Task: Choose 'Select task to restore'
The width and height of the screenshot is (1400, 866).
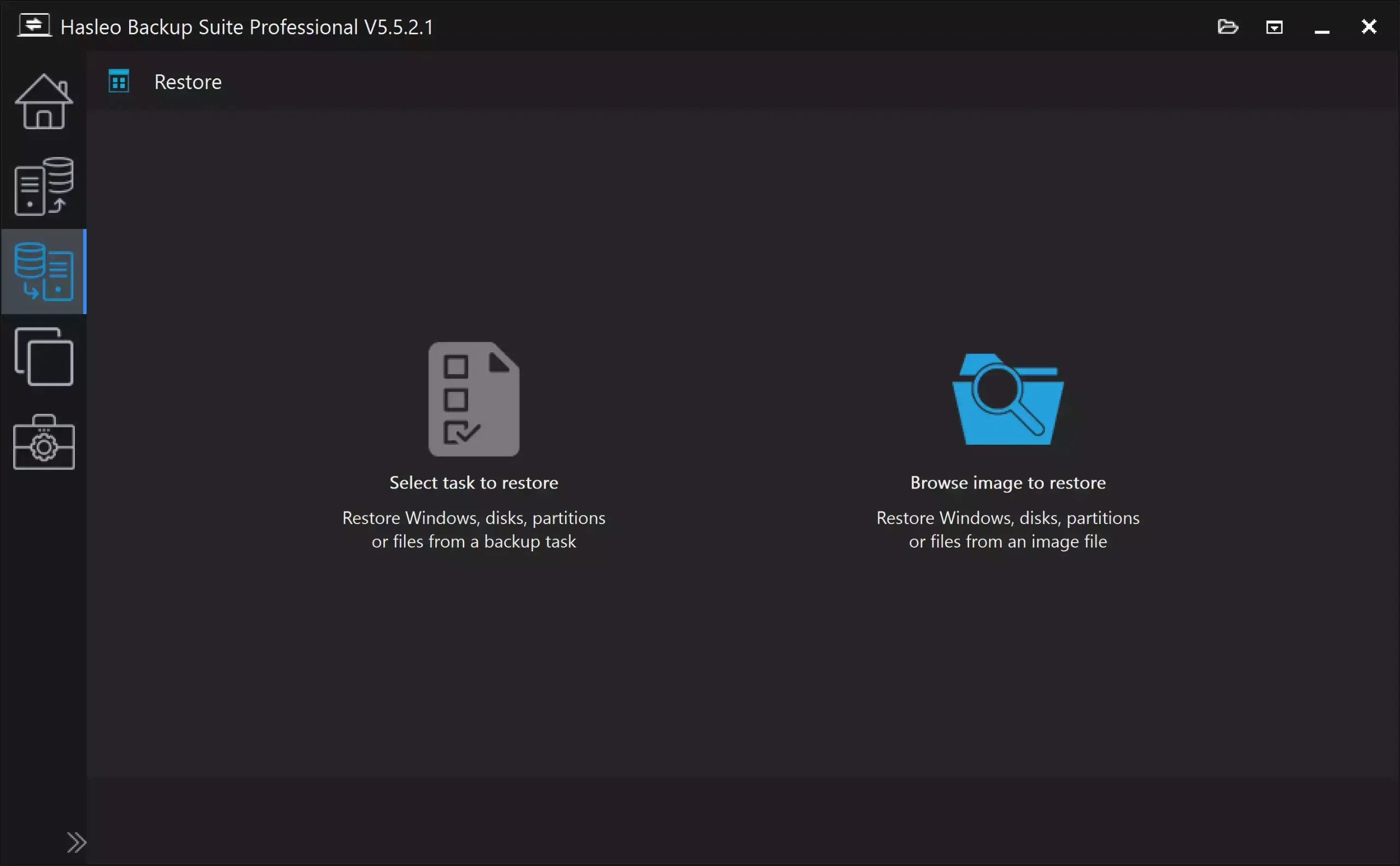Action: coord(474,483)
